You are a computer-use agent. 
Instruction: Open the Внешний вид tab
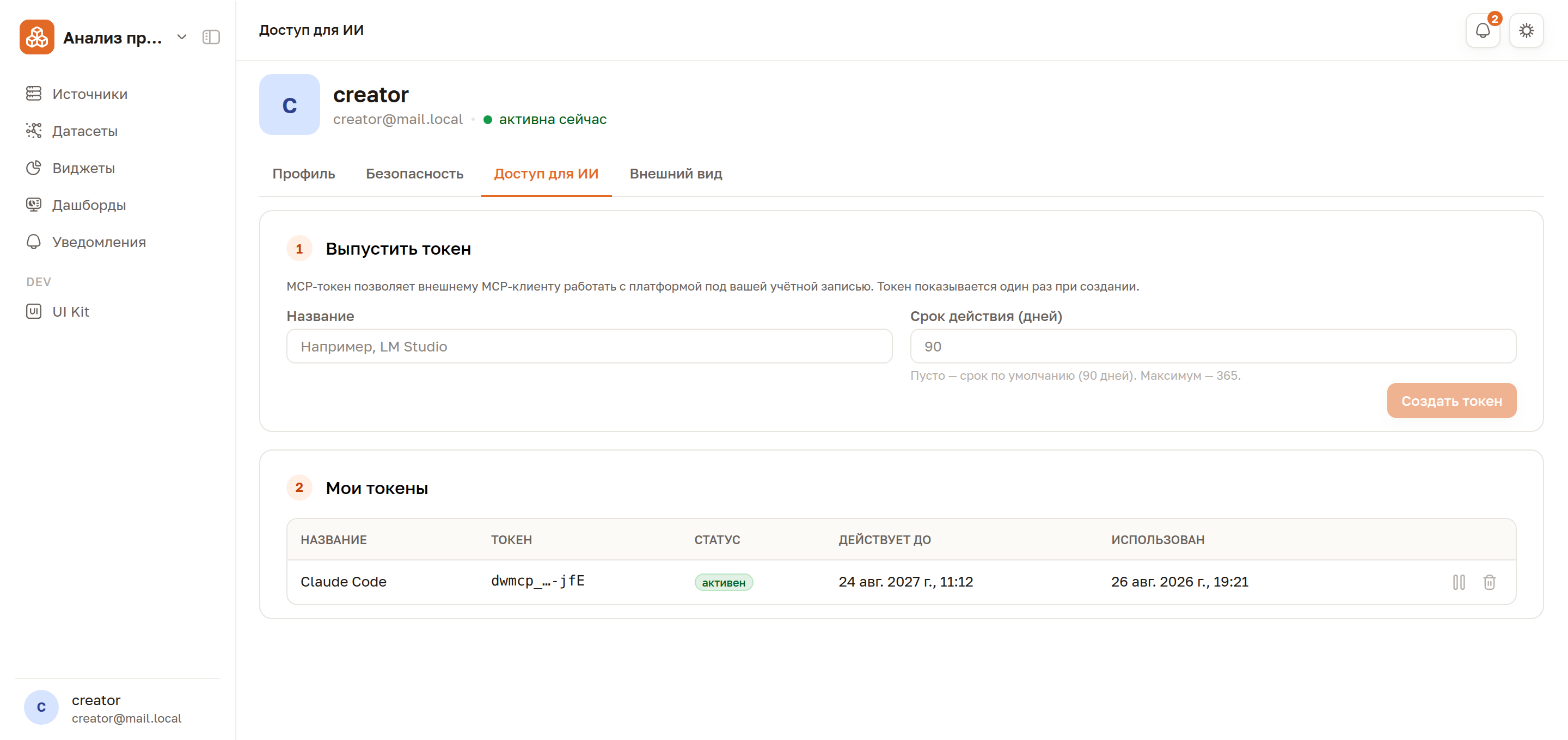pyautogui.click(x=676, y=174)
